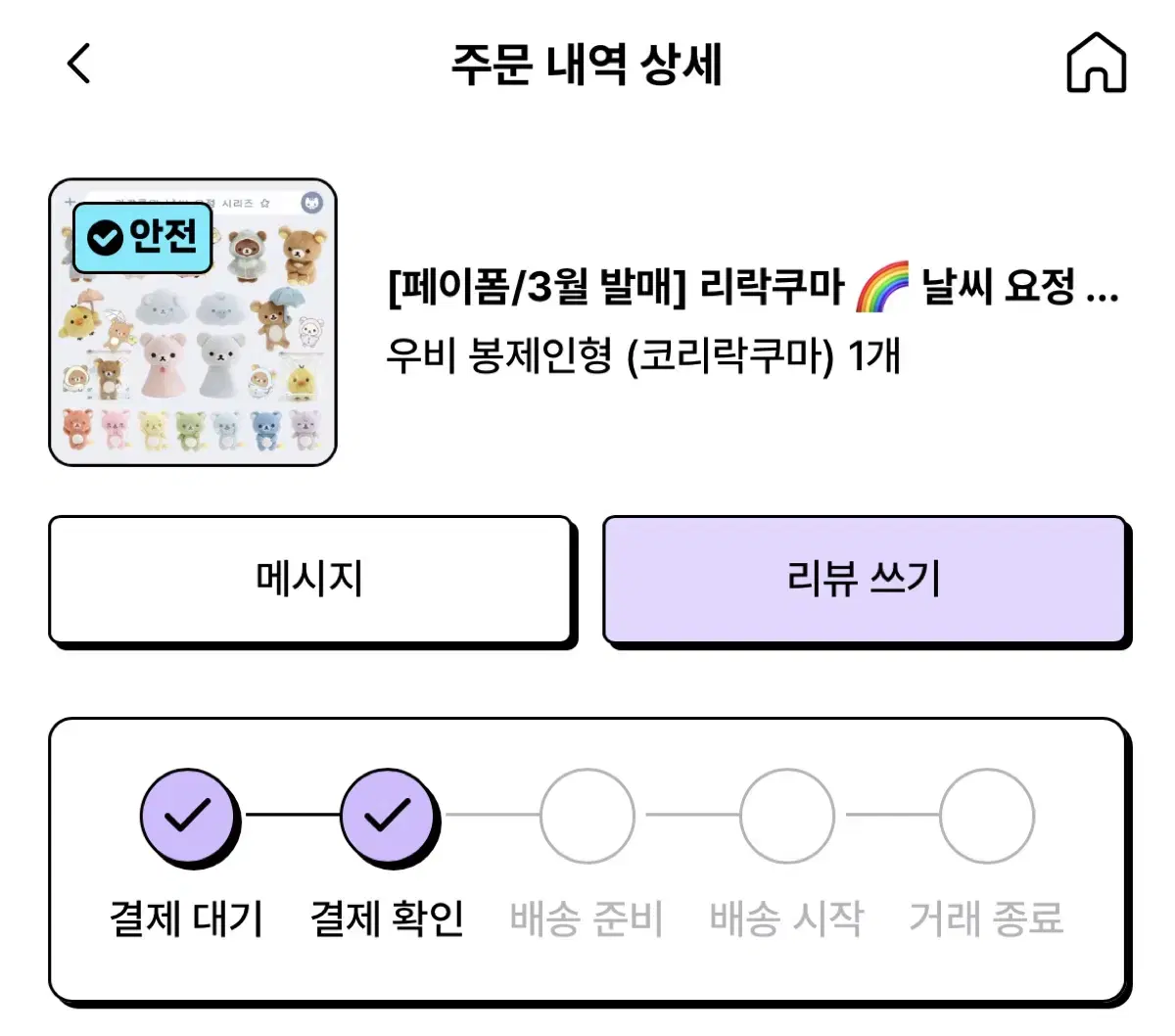This screenshot has width=1175, height=1036.
Task: Select the checked 결제 대기 step circle
Action: click(188, 816)
